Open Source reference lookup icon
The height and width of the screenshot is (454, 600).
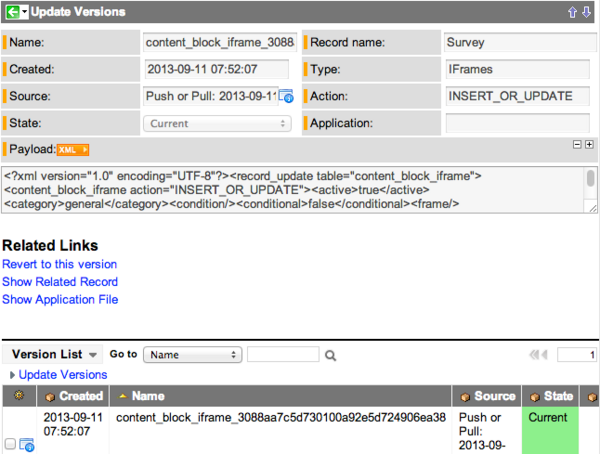(x=286, y=96)
